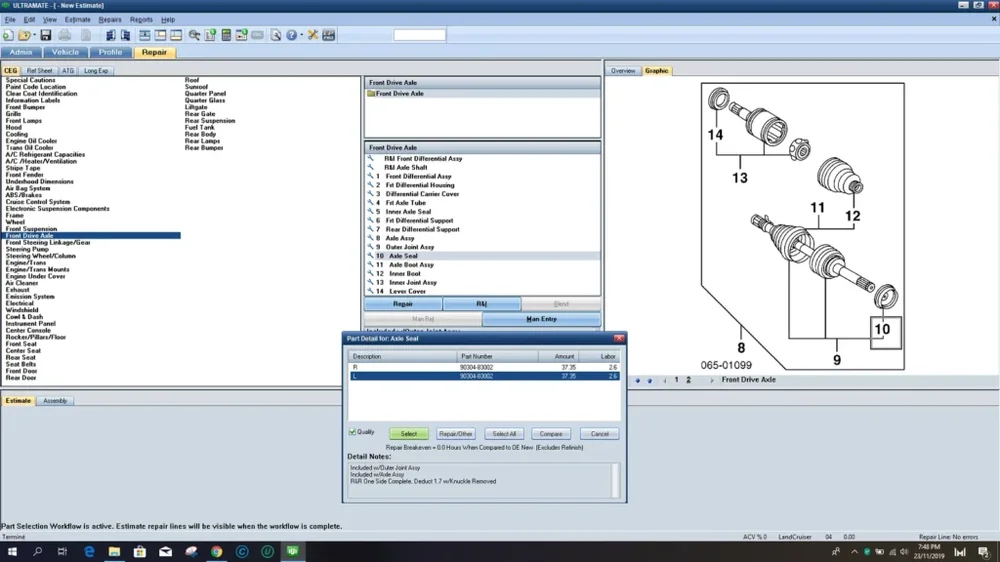Click the preview magnifier page icon
Viewport: 1000px width, 562px height.
point(276,35)
